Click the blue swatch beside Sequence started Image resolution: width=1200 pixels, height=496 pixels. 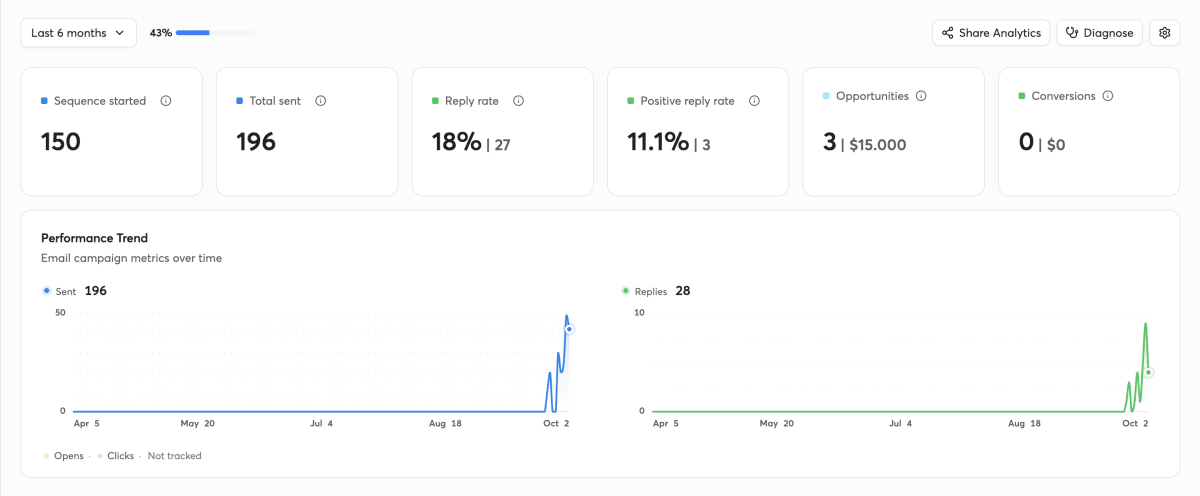[x=44, y=101]
